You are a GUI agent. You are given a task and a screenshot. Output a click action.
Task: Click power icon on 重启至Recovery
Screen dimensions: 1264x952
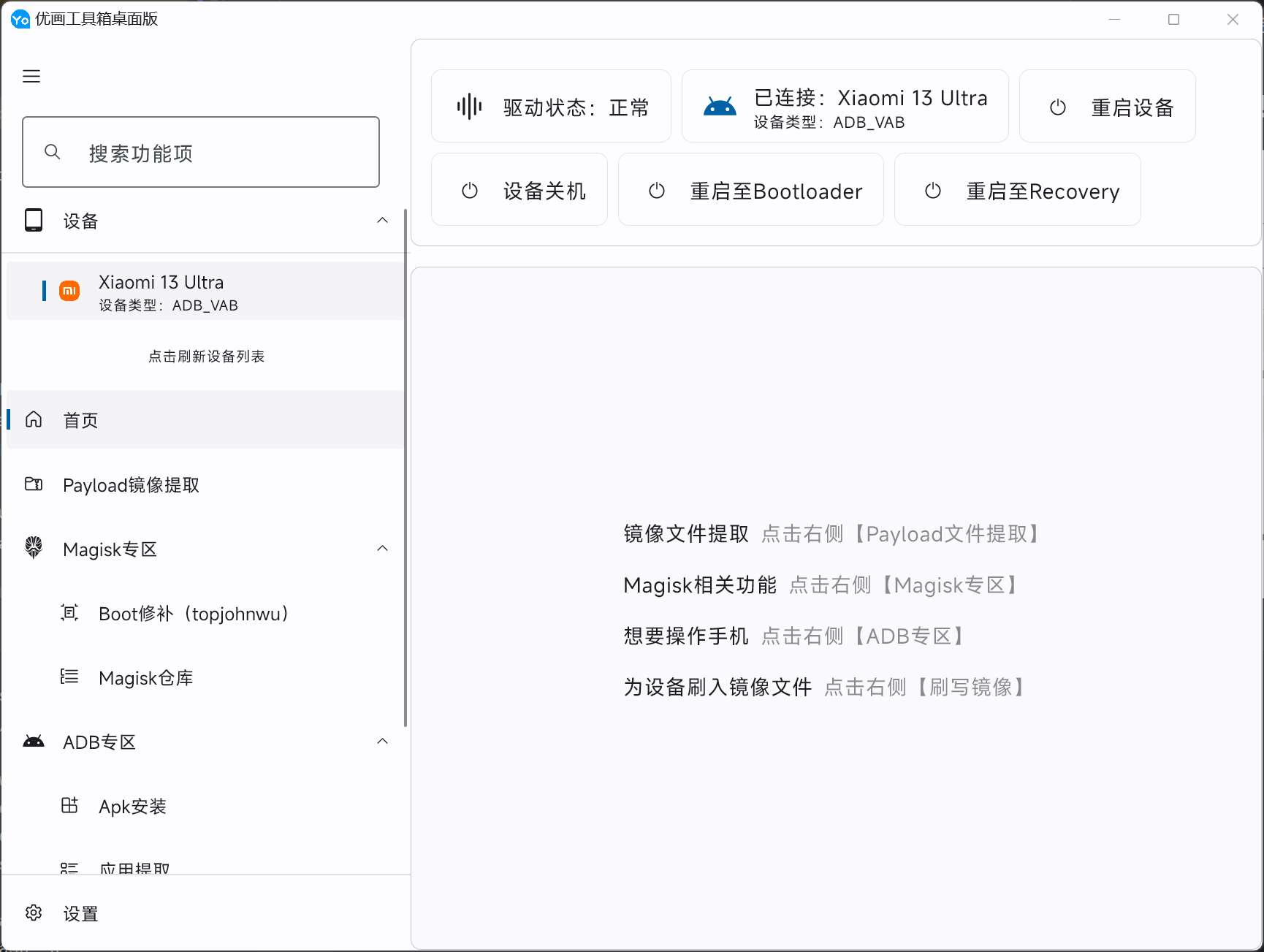pos(933,191)
